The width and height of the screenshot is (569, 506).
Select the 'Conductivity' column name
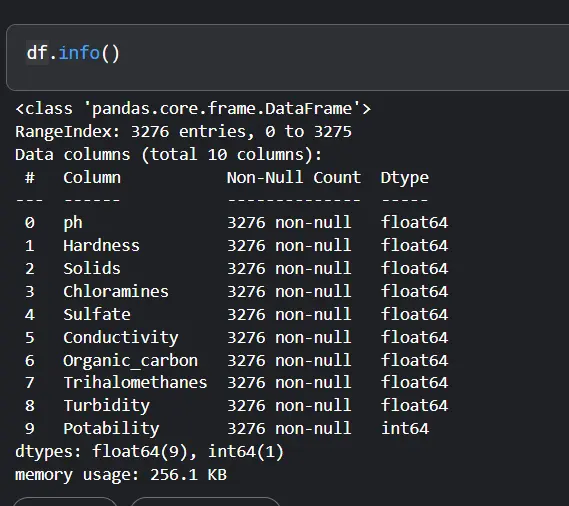[x=121, y=338]
